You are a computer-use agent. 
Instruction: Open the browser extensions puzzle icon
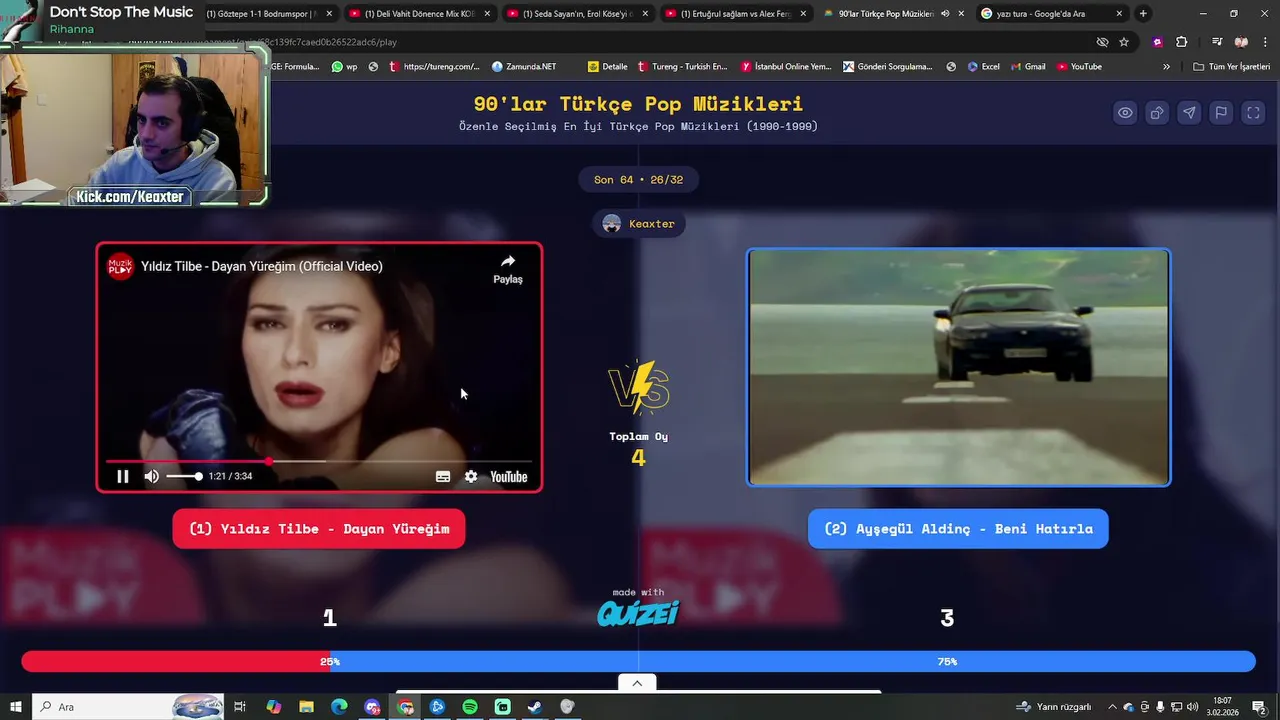1181,42
